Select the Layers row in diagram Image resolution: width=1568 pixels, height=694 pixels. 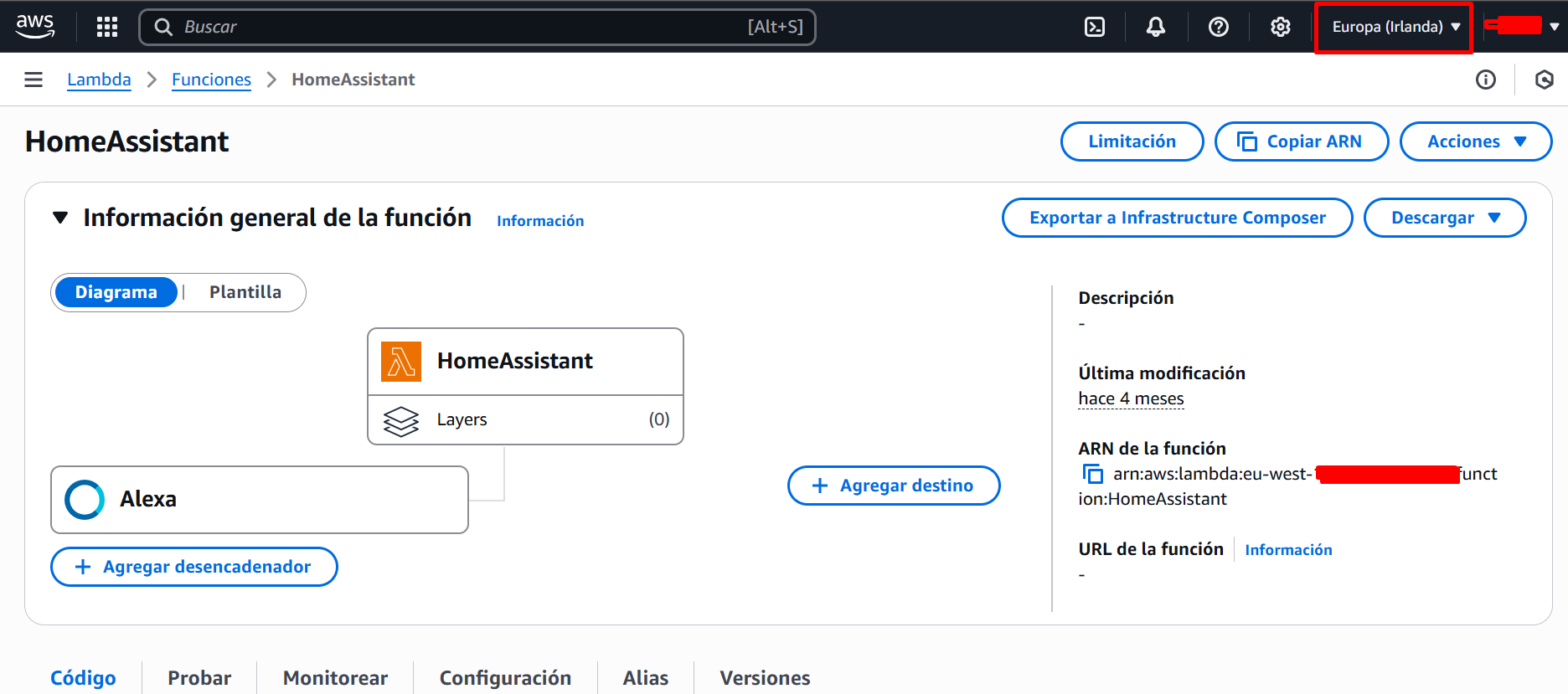coord(526,420)
